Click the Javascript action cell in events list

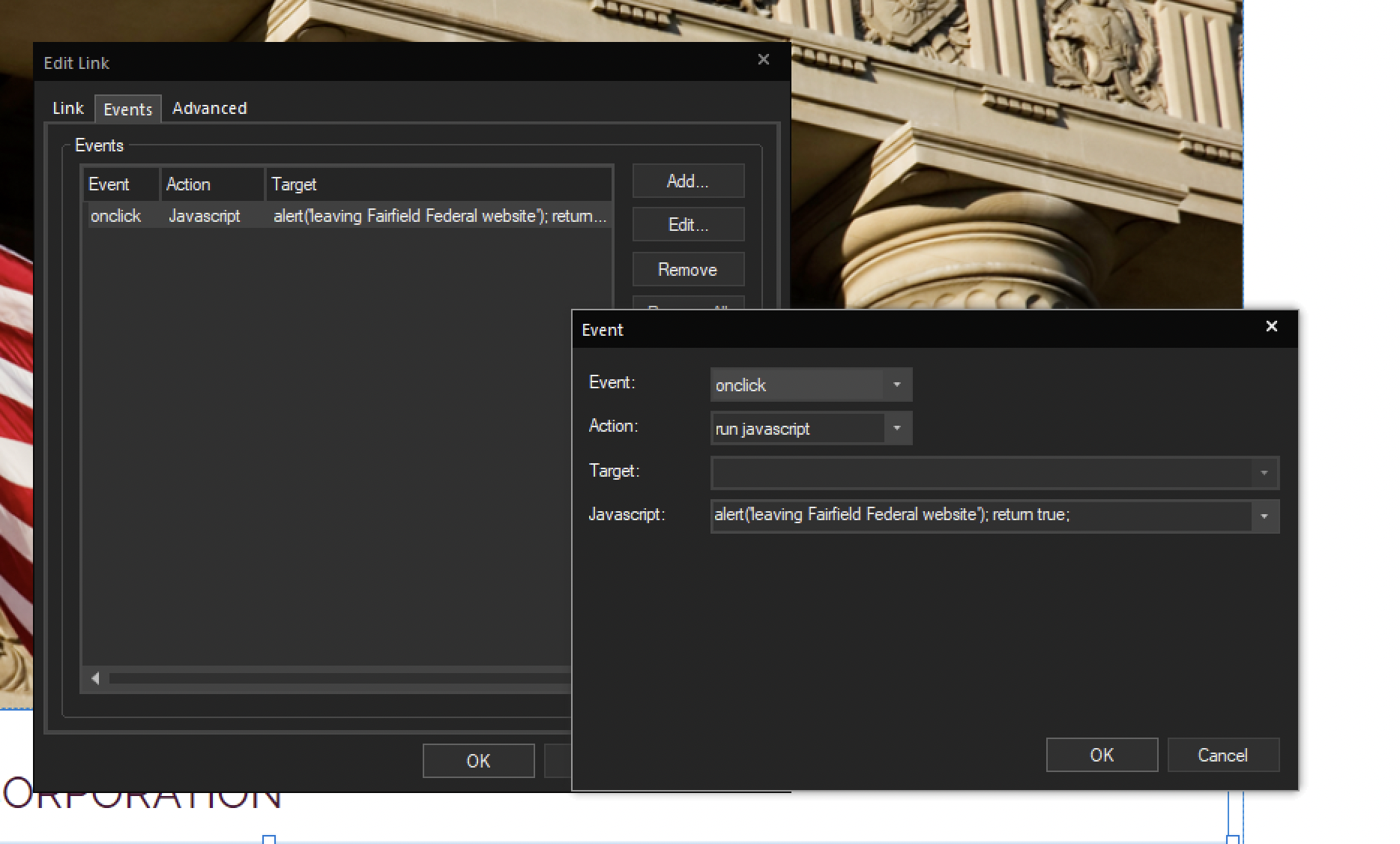click(205, 216)
